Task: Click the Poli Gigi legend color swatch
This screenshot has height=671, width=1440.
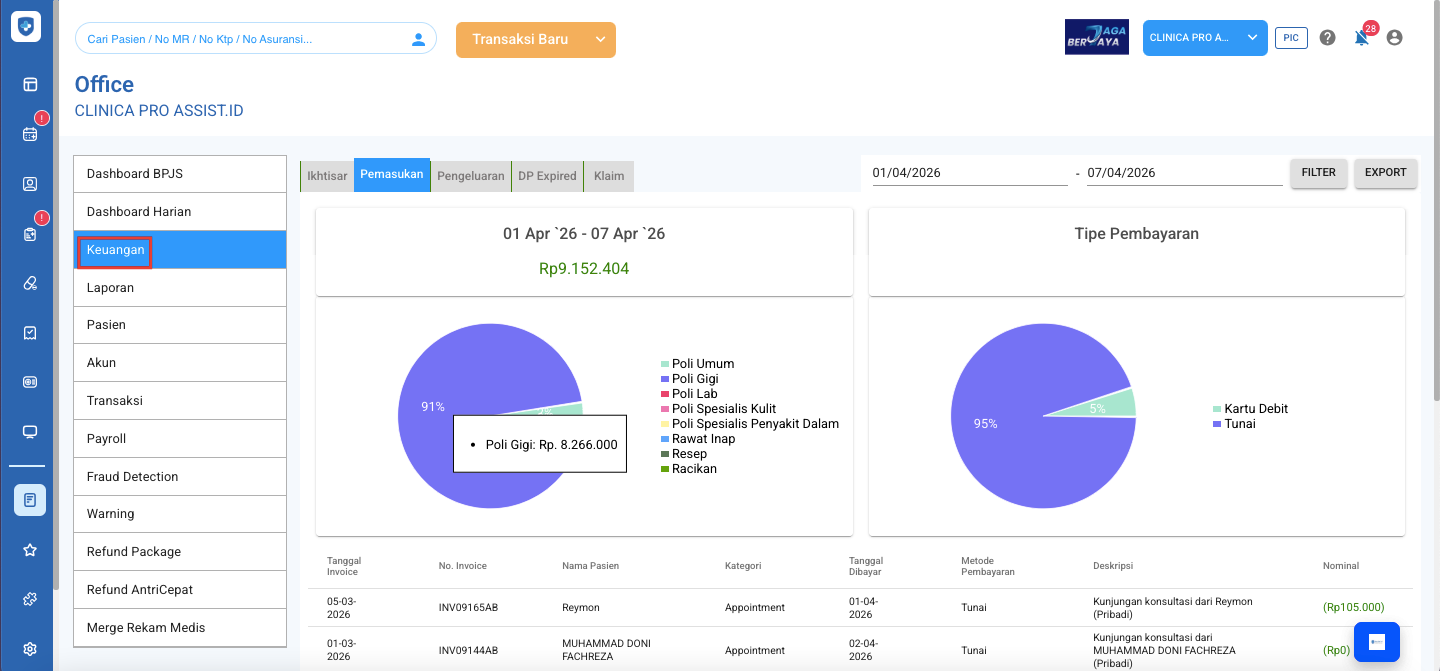Action: click(x=665, y=379)
